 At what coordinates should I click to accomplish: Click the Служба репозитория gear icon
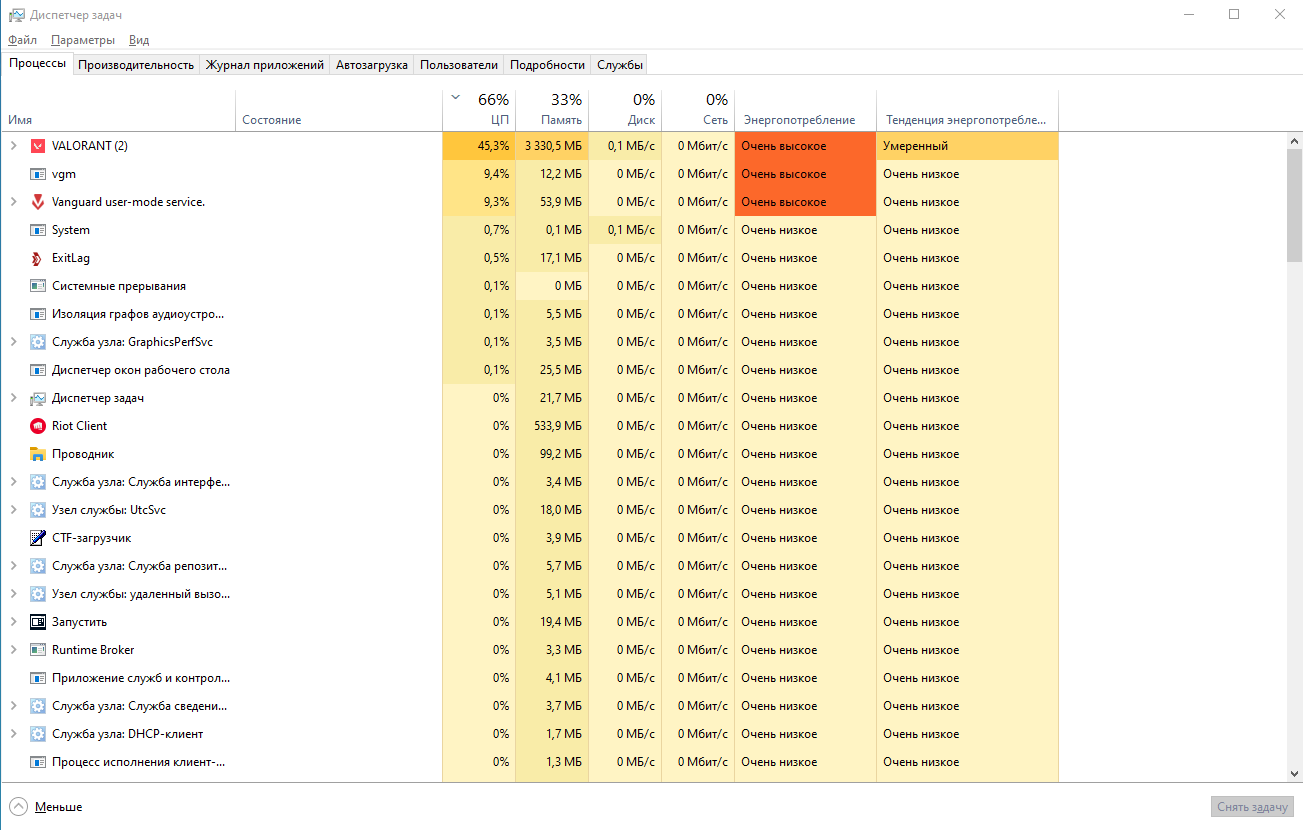point(38,566)
